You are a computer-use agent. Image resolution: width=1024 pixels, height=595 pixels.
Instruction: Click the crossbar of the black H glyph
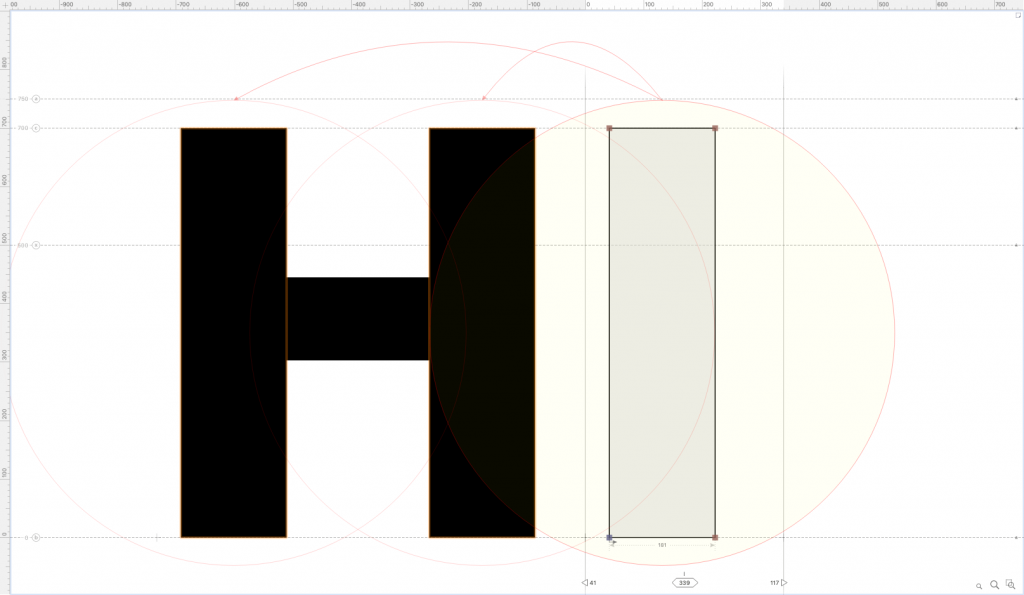coord(358,319)
